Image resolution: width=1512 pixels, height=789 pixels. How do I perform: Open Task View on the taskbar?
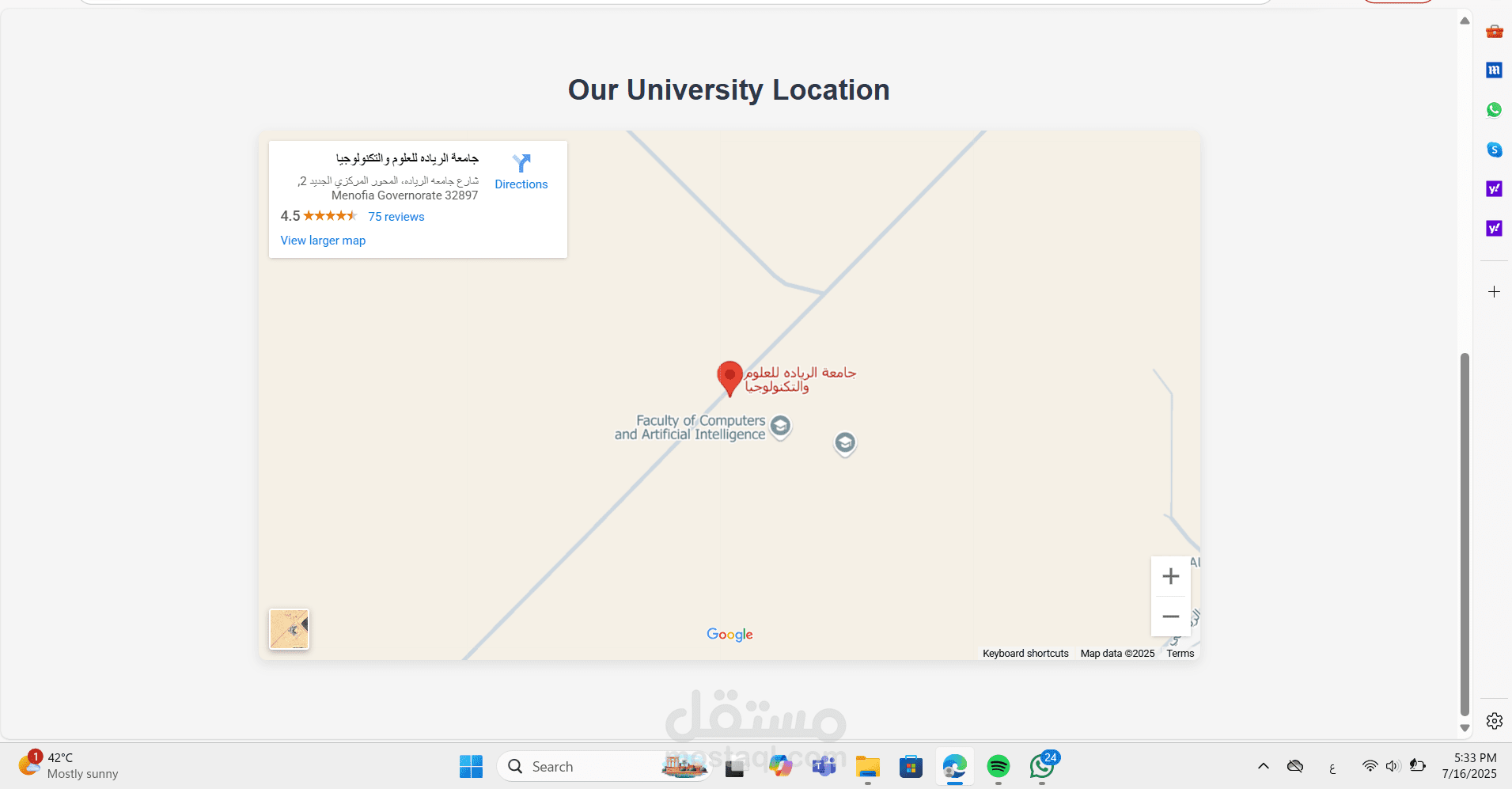(735, 766)
